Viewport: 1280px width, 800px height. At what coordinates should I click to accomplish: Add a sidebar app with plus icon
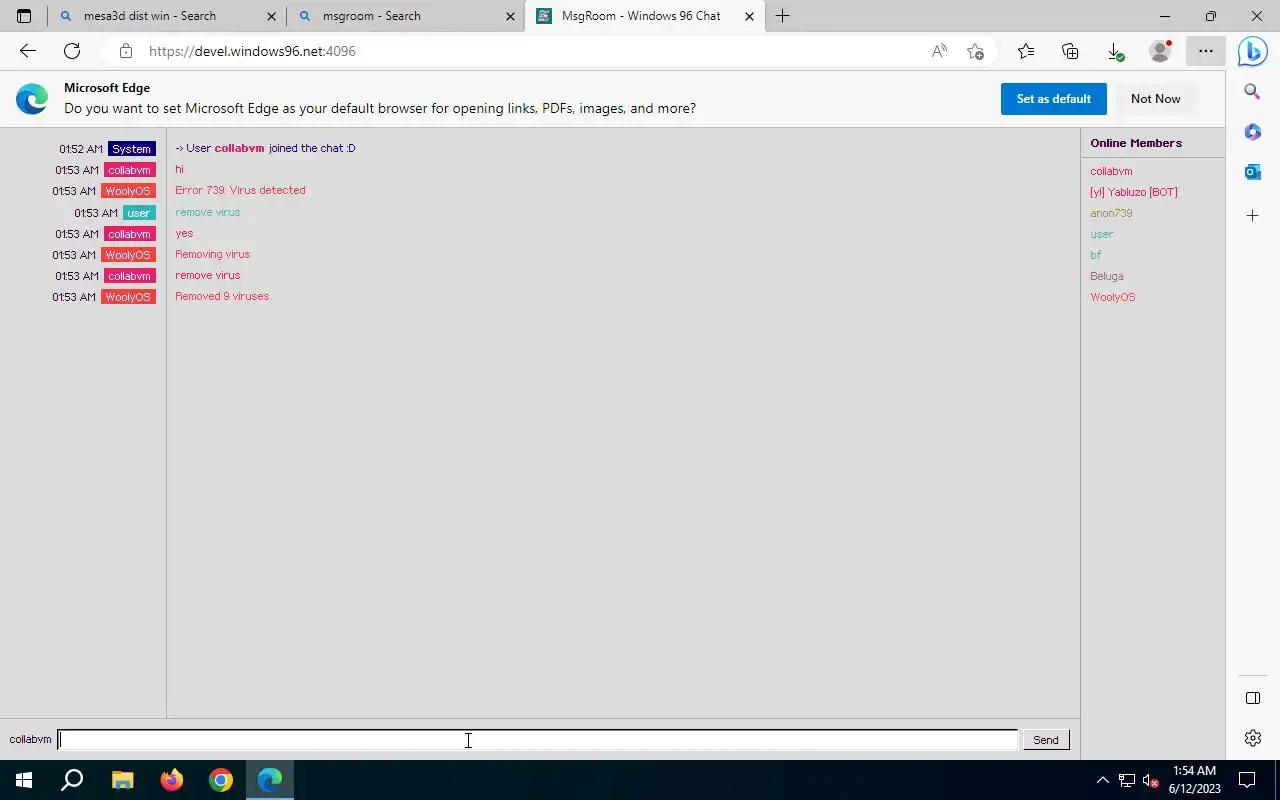(x=1253, y=215)
